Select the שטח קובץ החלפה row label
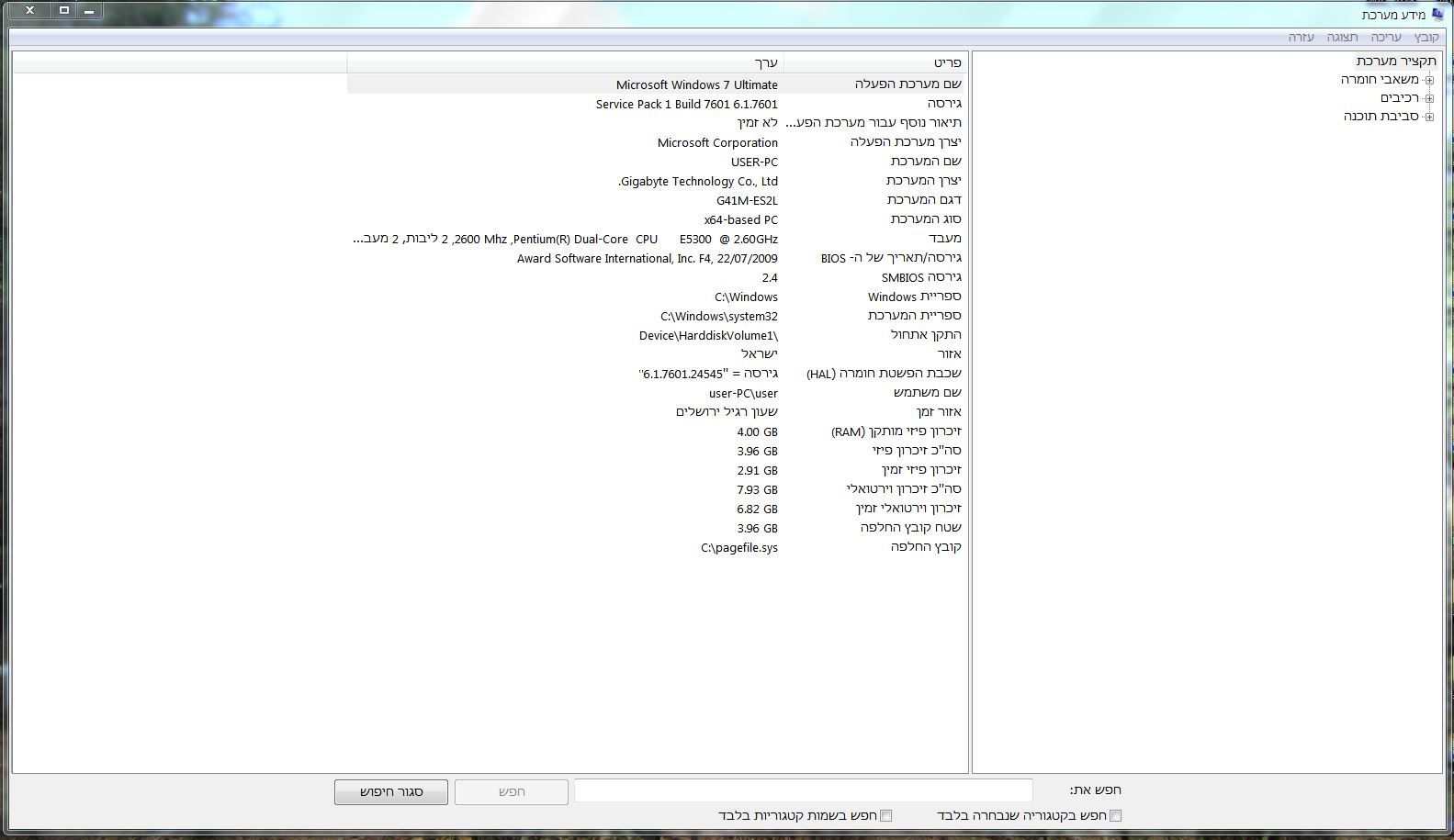Viewport: 1454px width, 840px height. pos(911,528)
